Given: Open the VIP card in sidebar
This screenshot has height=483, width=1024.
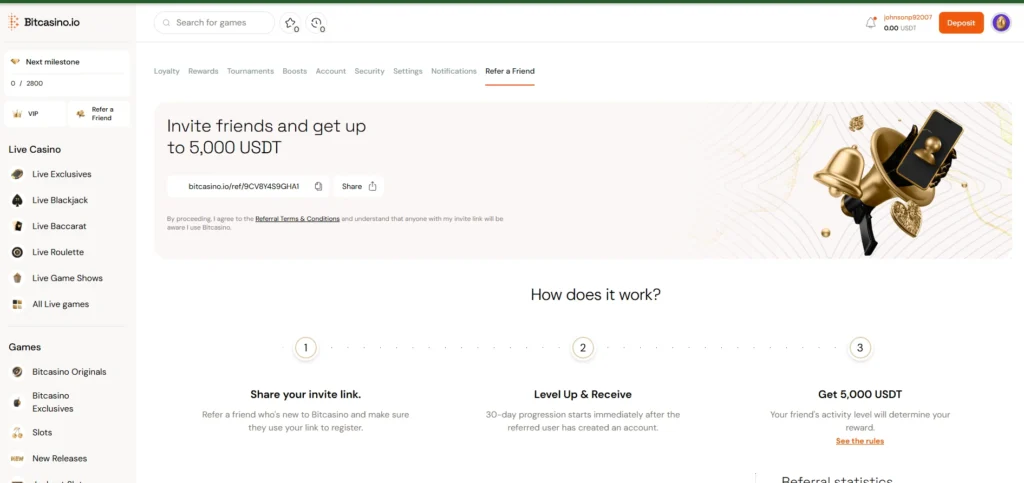Looking at the screenshot, I should click(x=35, y=114).
